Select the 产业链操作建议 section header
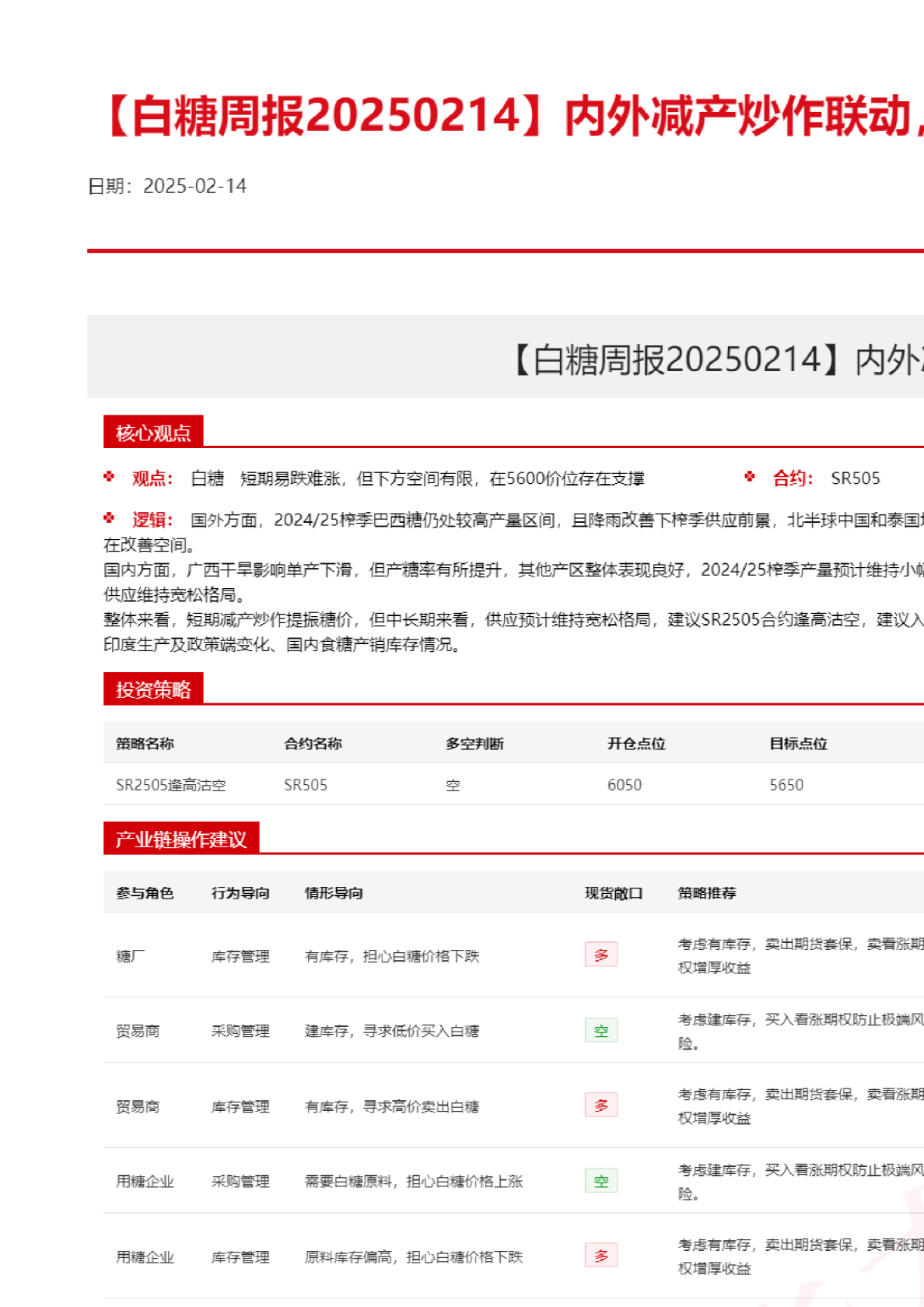The height and width of the screenshot is (1307, 924). click(180, 839)
